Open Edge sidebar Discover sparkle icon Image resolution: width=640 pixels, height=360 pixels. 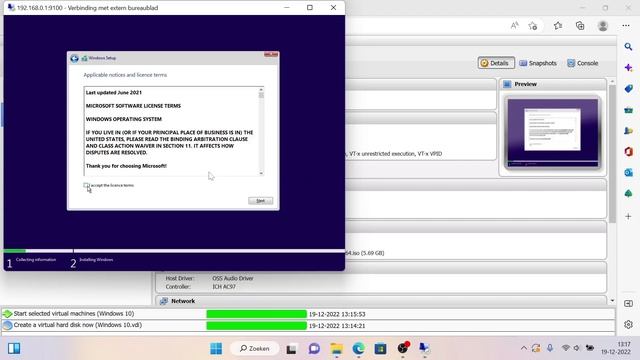point(629,68)
